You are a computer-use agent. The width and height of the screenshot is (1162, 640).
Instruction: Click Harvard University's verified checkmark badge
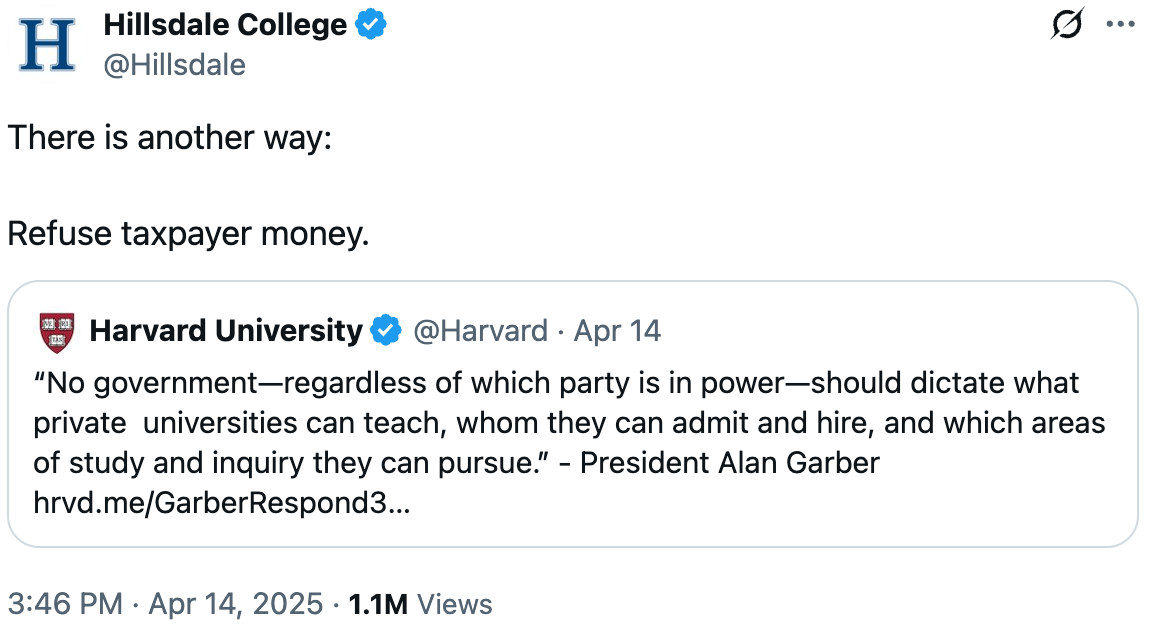386,330
